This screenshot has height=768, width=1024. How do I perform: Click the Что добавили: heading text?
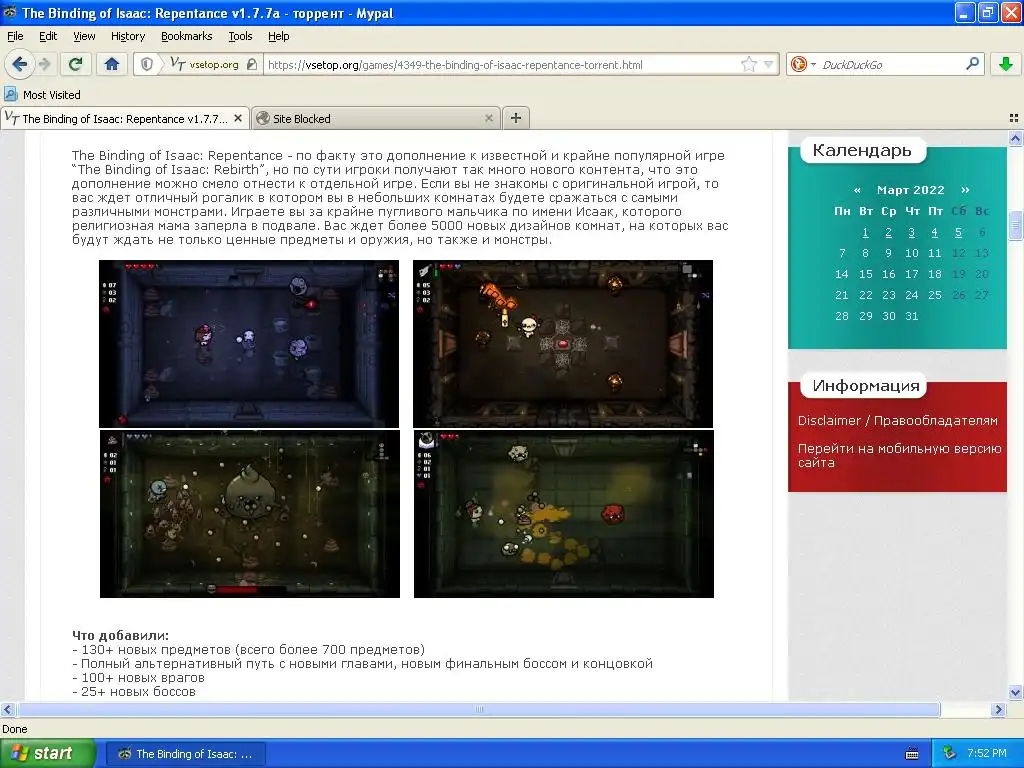tap(120, 635)
